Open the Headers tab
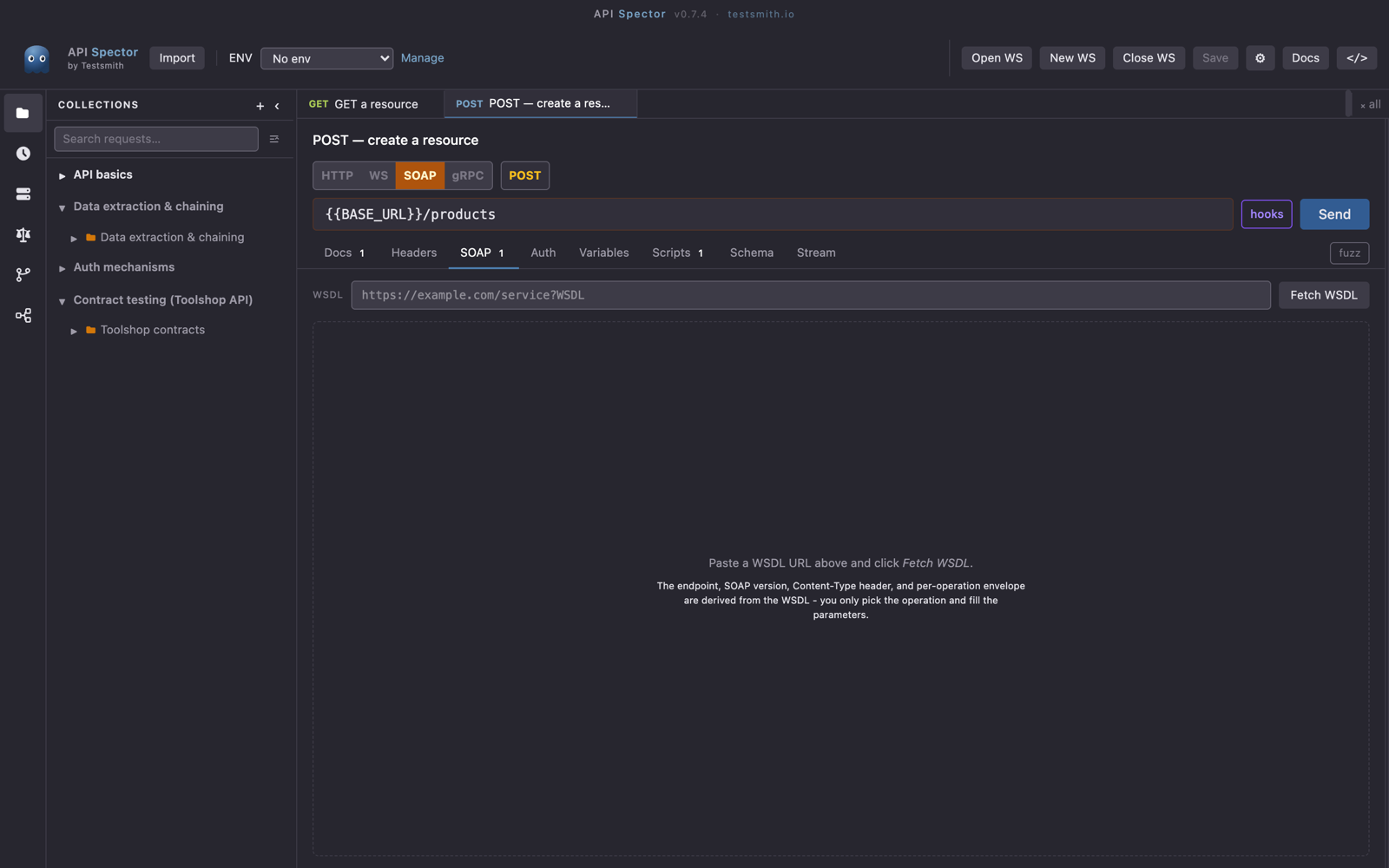 tap(414, 253)
